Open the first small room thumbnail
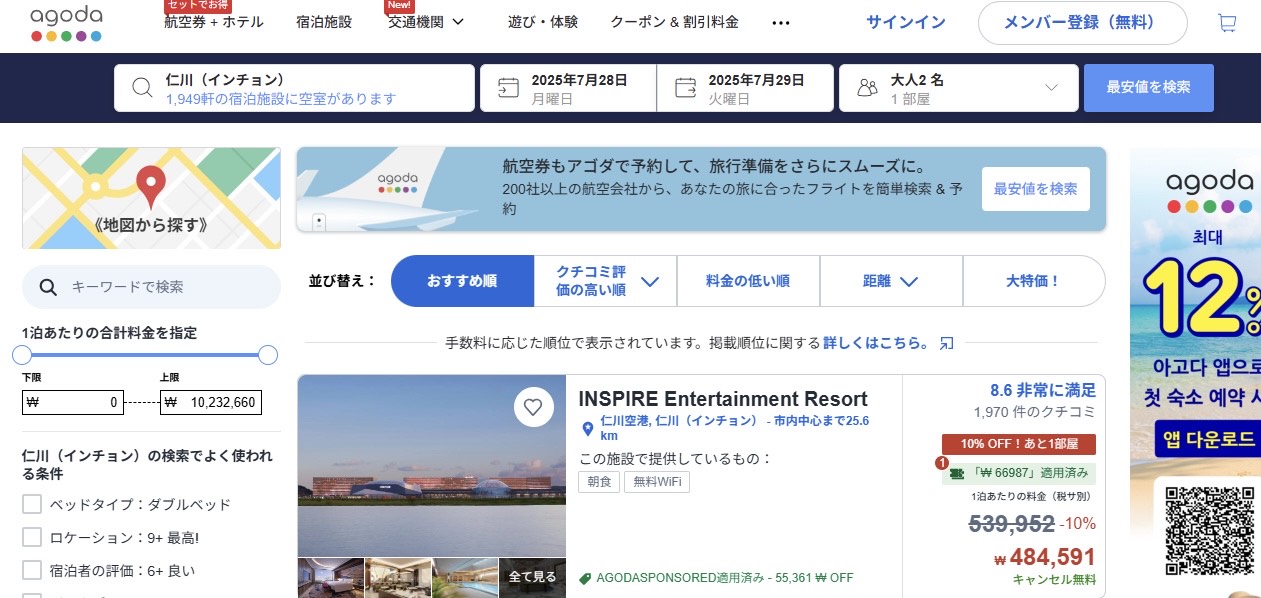Screen dimensions: 1261x598 330,578
